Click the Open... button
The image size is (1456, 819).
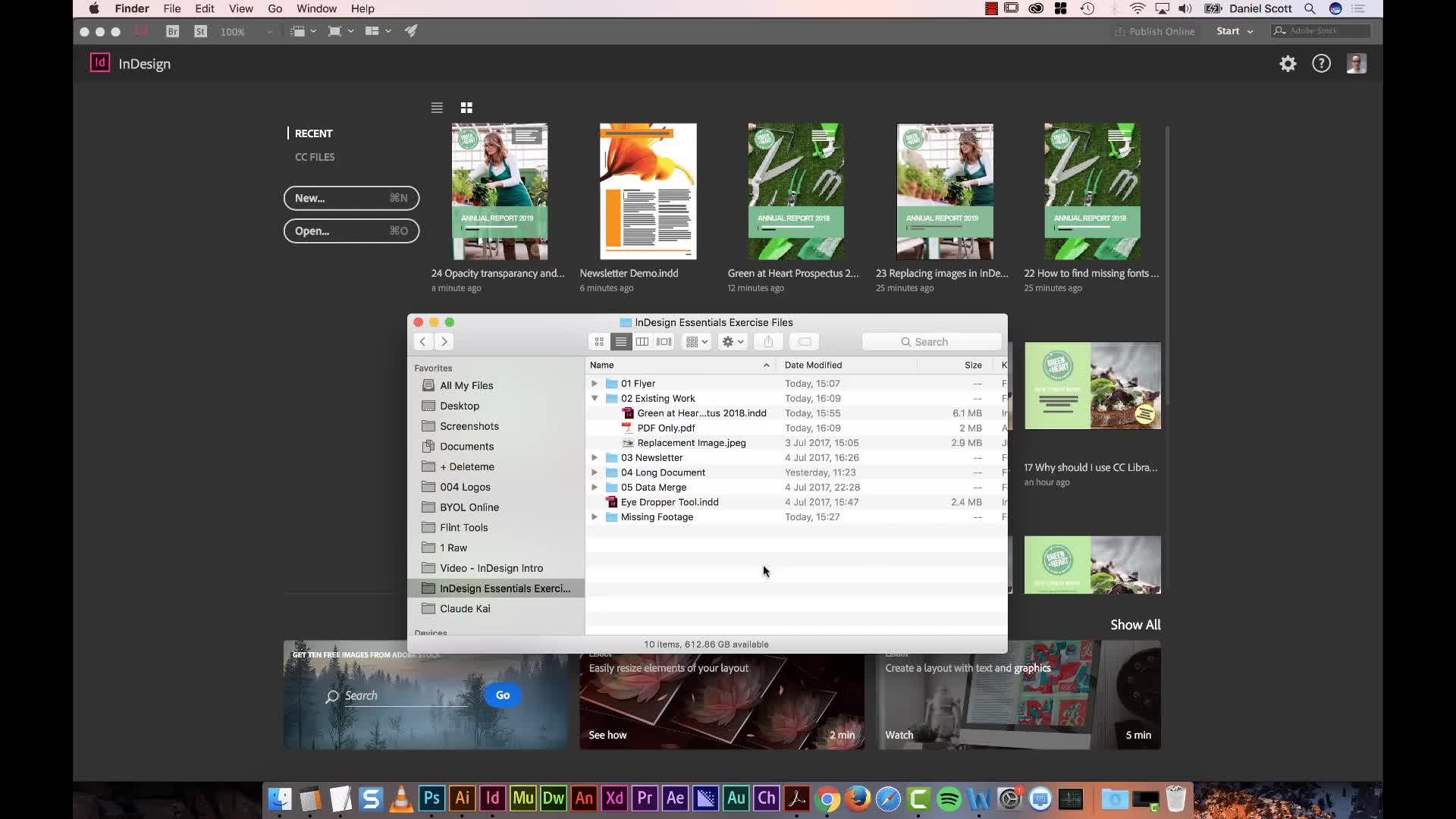coord(351,231)
